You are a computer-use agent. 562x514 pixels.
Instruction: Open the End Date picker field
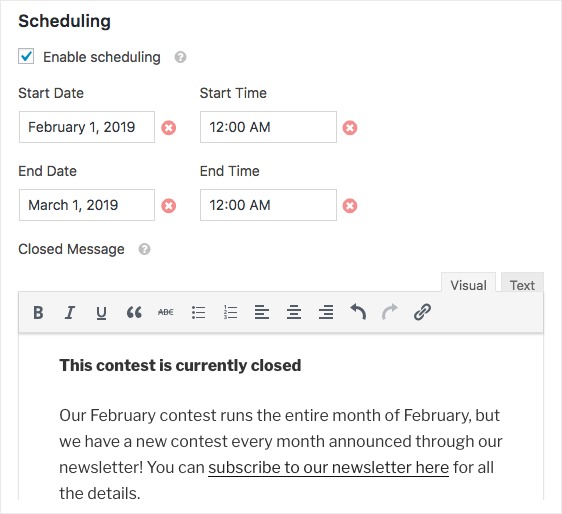87,205
